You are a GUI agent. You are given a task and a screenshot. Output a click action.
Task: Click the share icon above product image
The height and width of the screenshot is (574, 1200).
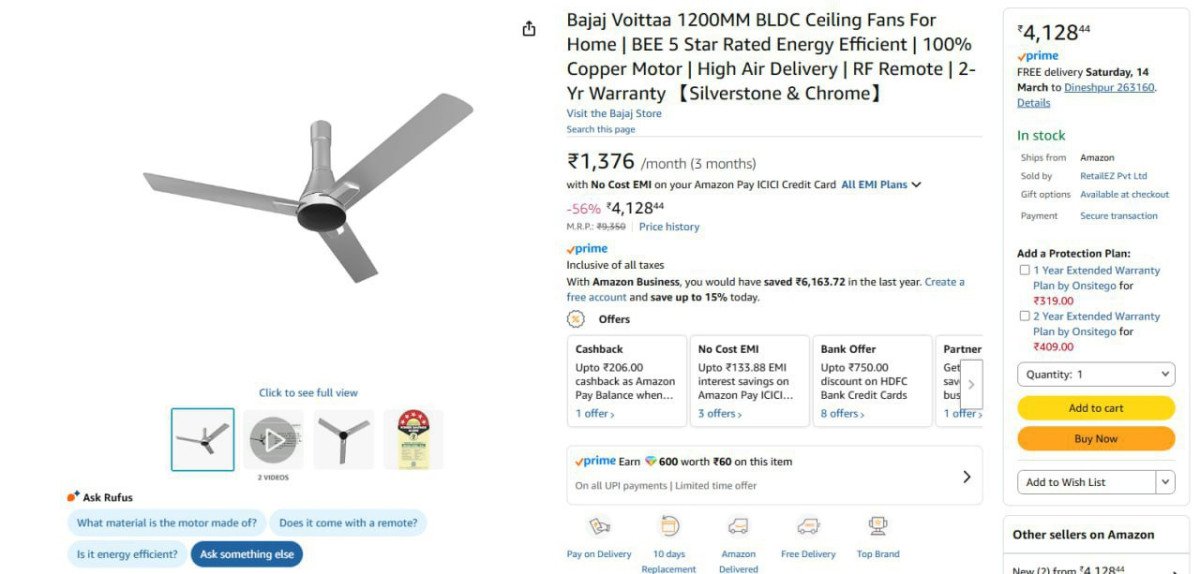coord(529,29)
